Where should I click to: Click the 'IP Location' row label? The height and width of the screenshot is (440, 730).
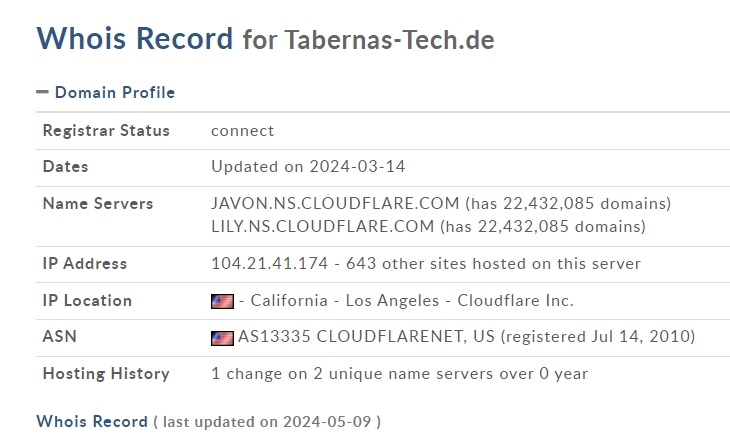point(87,300)
